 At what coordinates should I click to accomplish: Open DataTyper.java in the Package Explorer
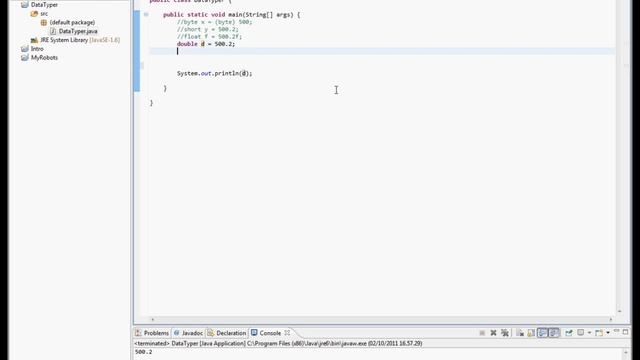click(78, 31)
